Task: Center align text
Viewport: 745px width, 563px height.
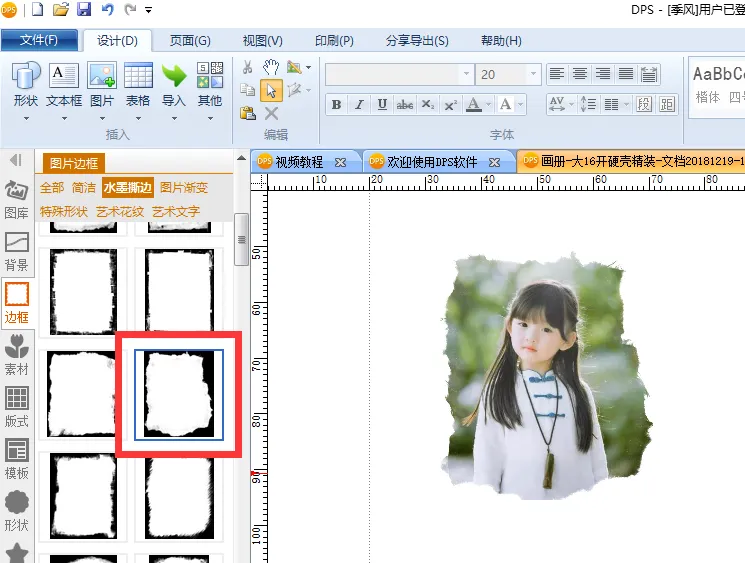Action: tap(580, 74)
